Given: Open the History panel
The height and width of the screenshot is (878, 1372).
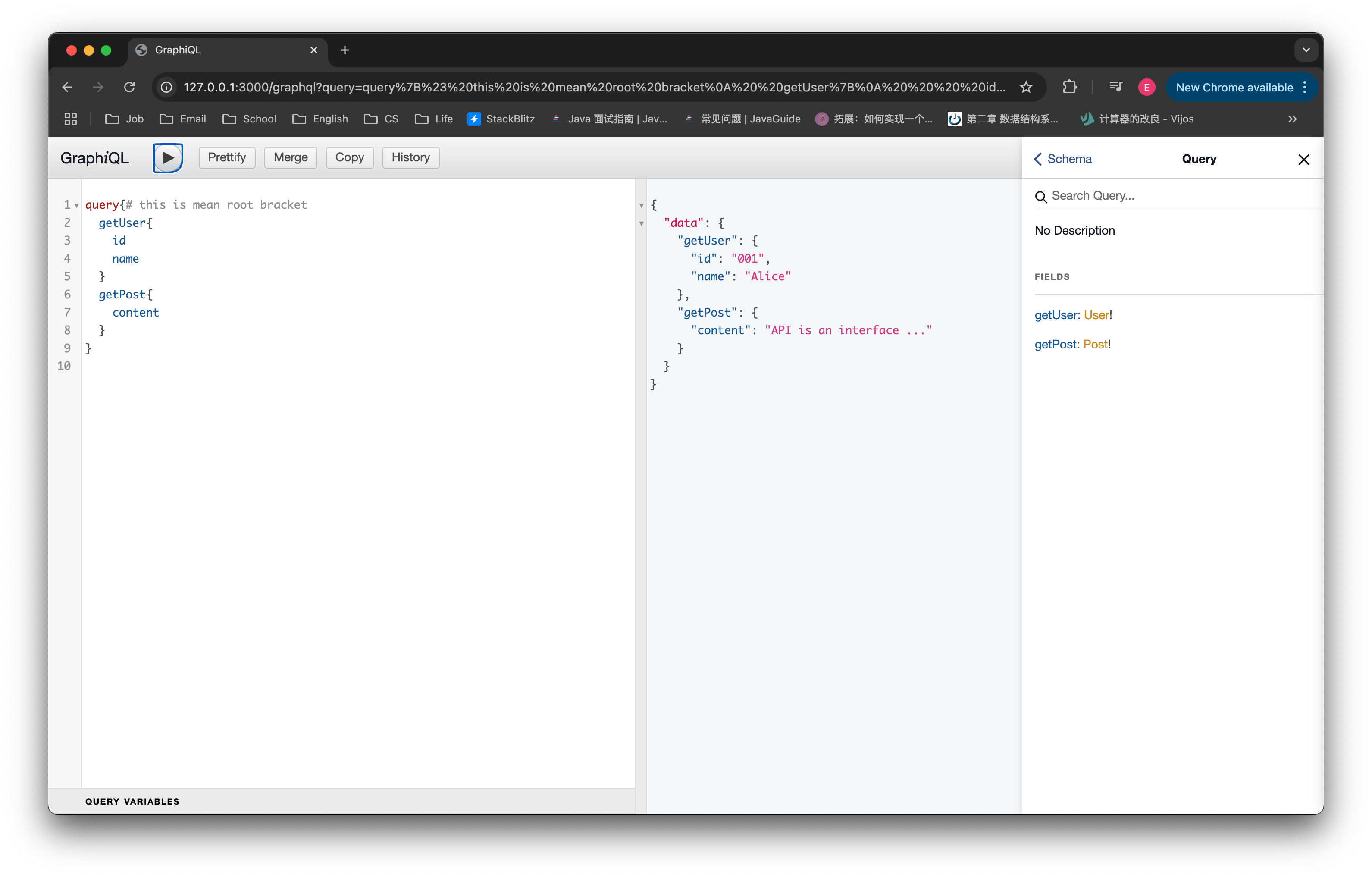Looking at the screenshot, I should (x=410, y=157).
